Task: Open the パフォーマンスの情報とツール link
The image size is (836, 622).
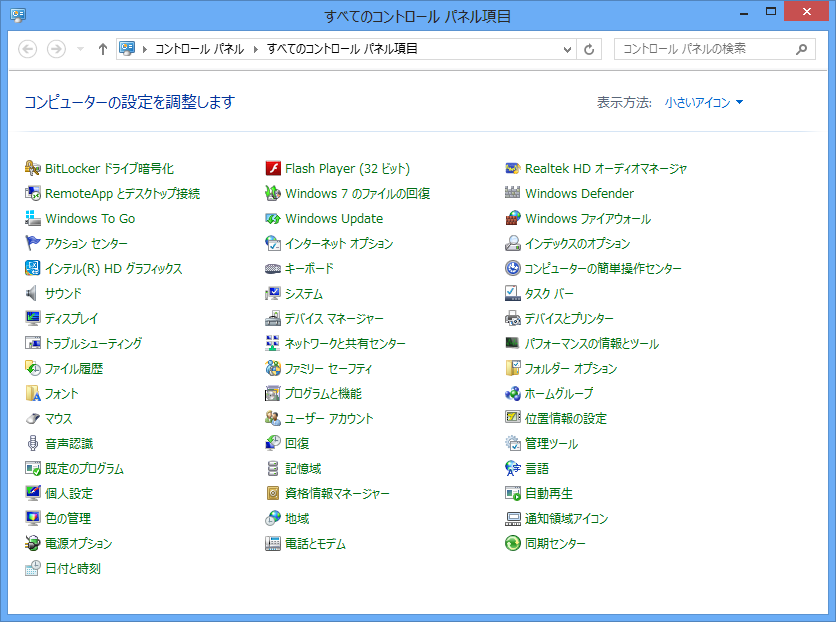Action: [x=592, y=343]
